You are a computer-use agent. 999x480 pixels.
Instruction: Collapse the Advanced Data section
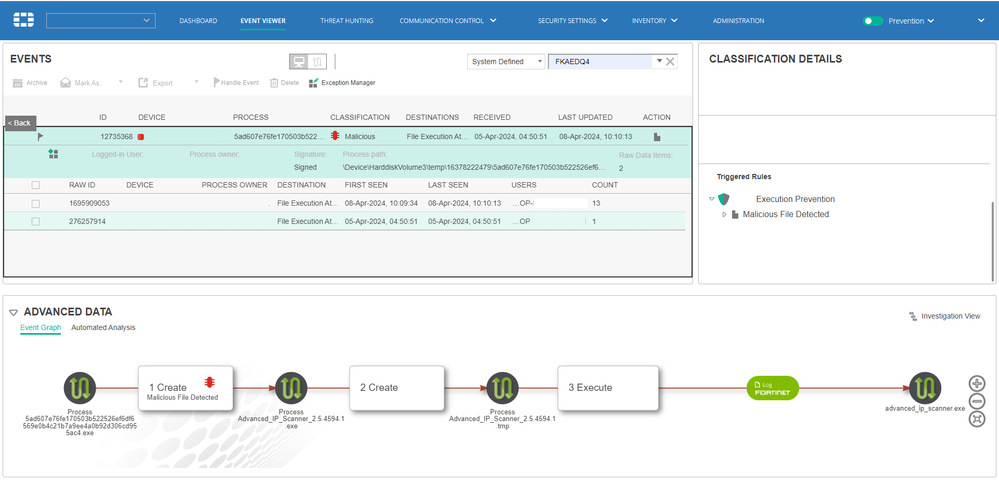(13, 312)
